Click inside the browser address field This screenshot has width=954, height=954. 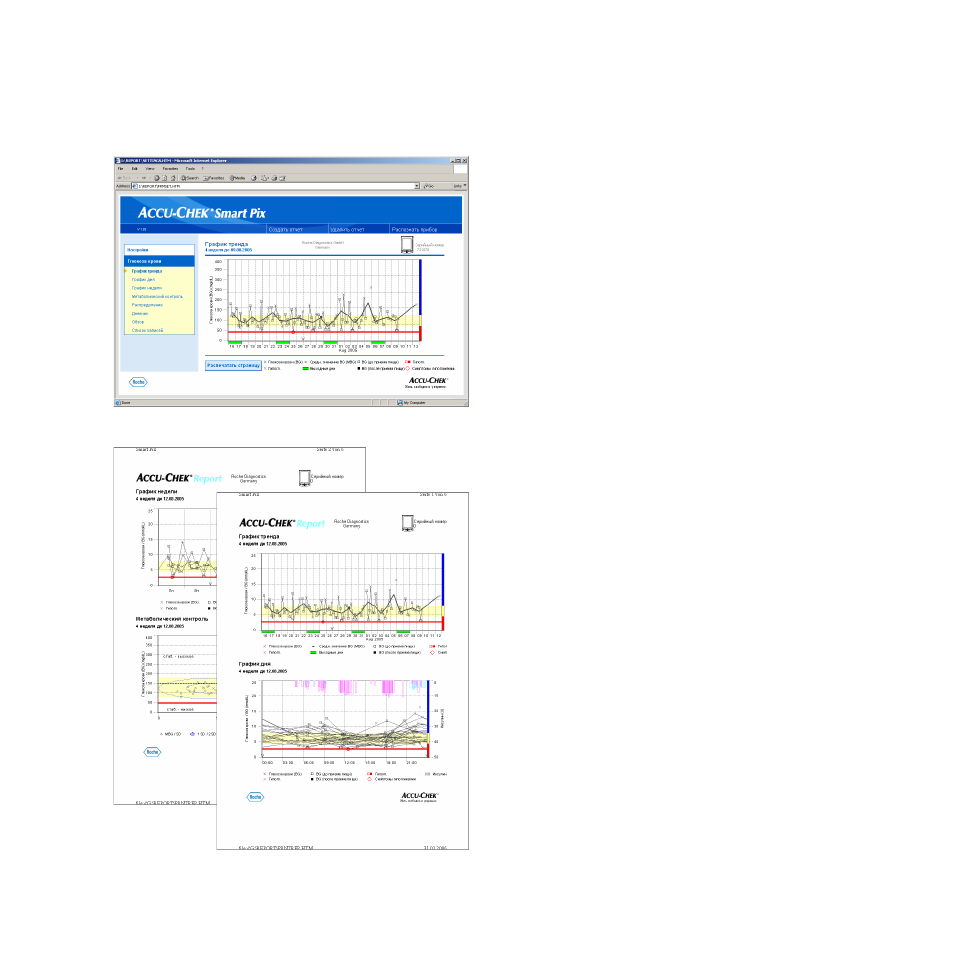coord(274,186)
